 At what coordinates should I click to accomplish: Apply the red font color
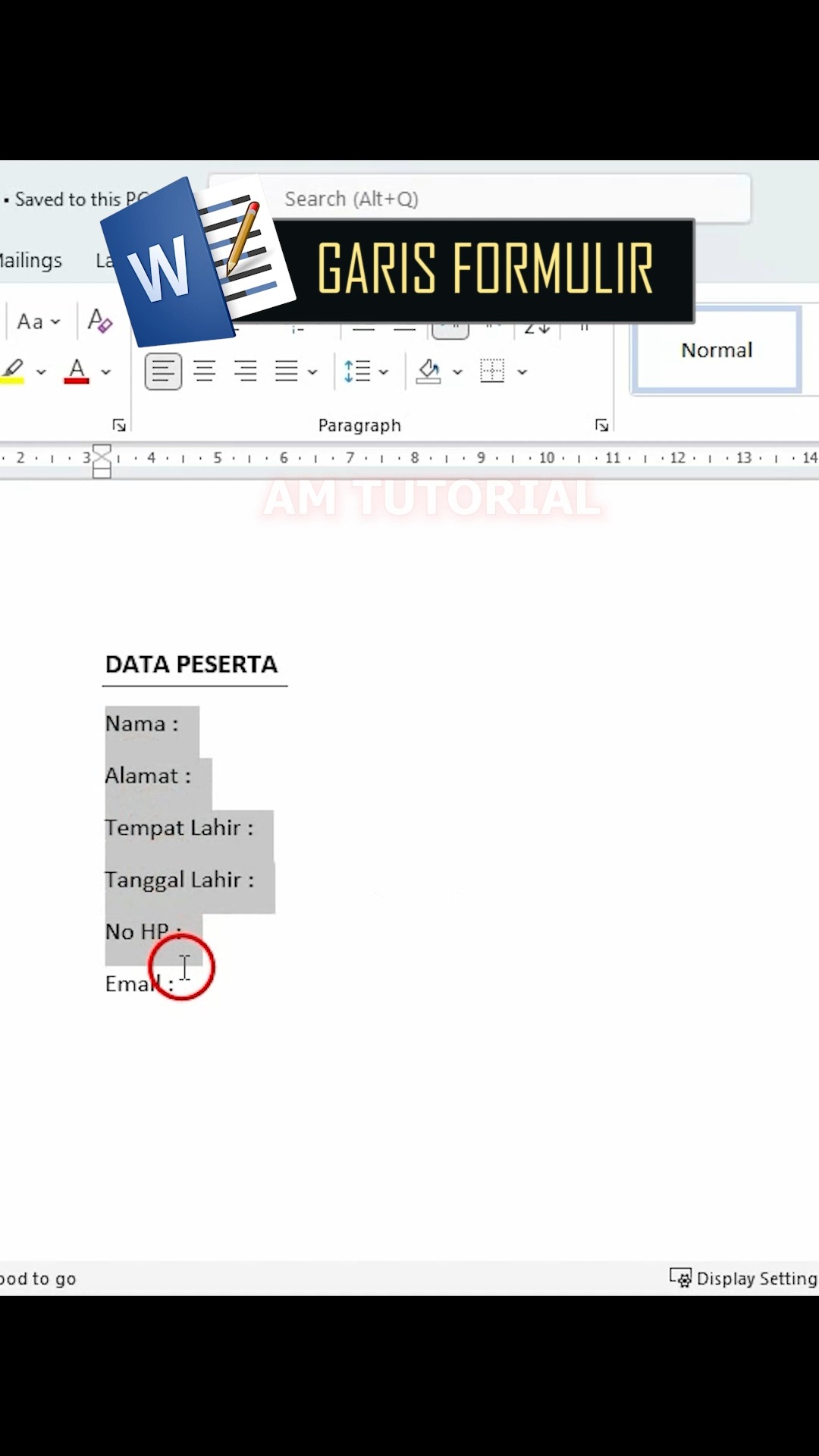click(x=77, y=372)
